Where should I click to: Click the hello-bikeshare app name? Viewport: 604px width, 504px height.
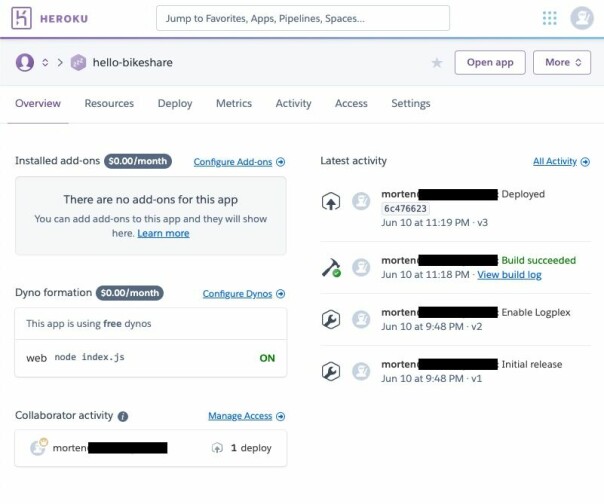click(133, 62)
